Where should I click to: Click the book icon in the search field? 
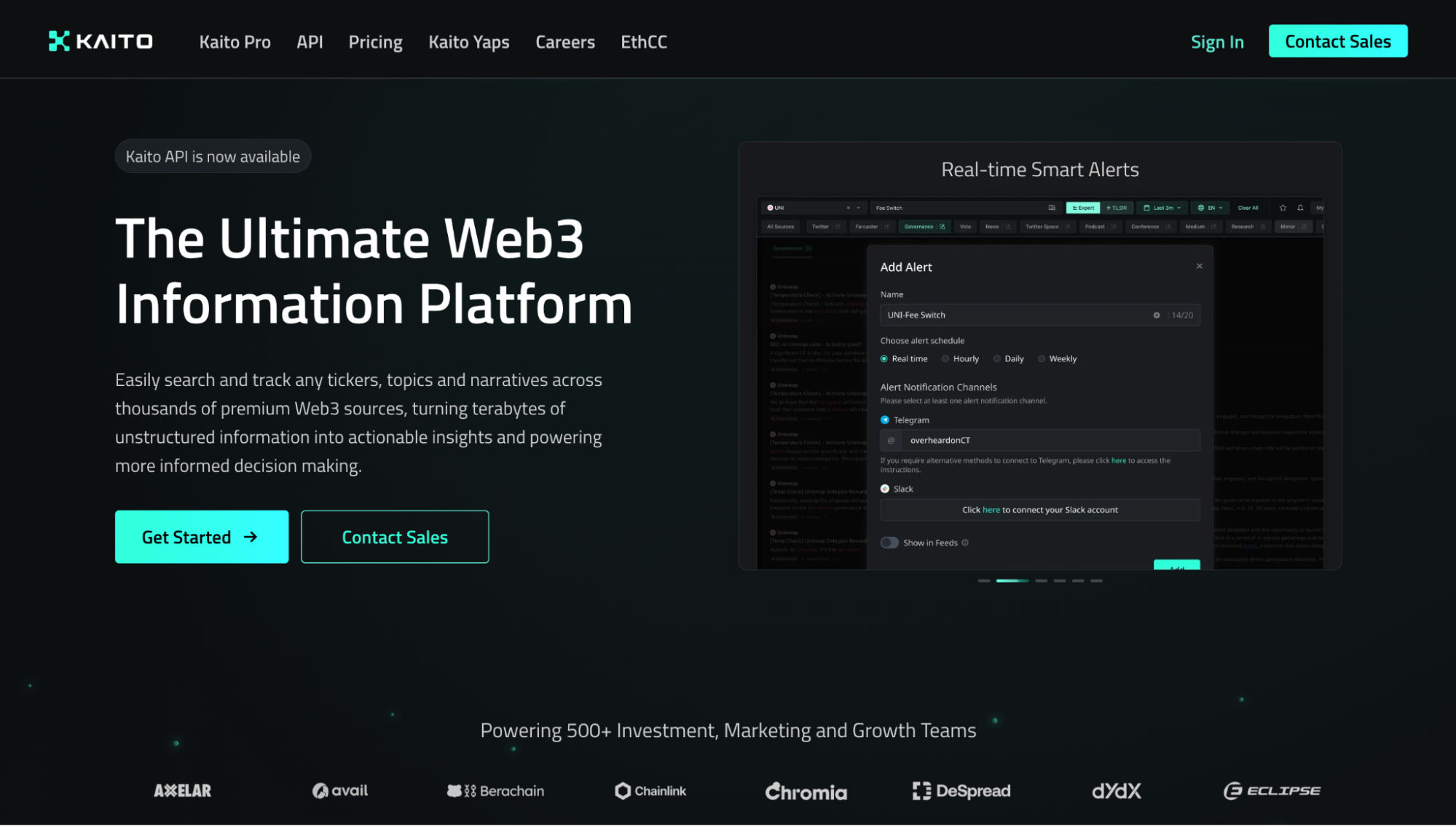1052,208
